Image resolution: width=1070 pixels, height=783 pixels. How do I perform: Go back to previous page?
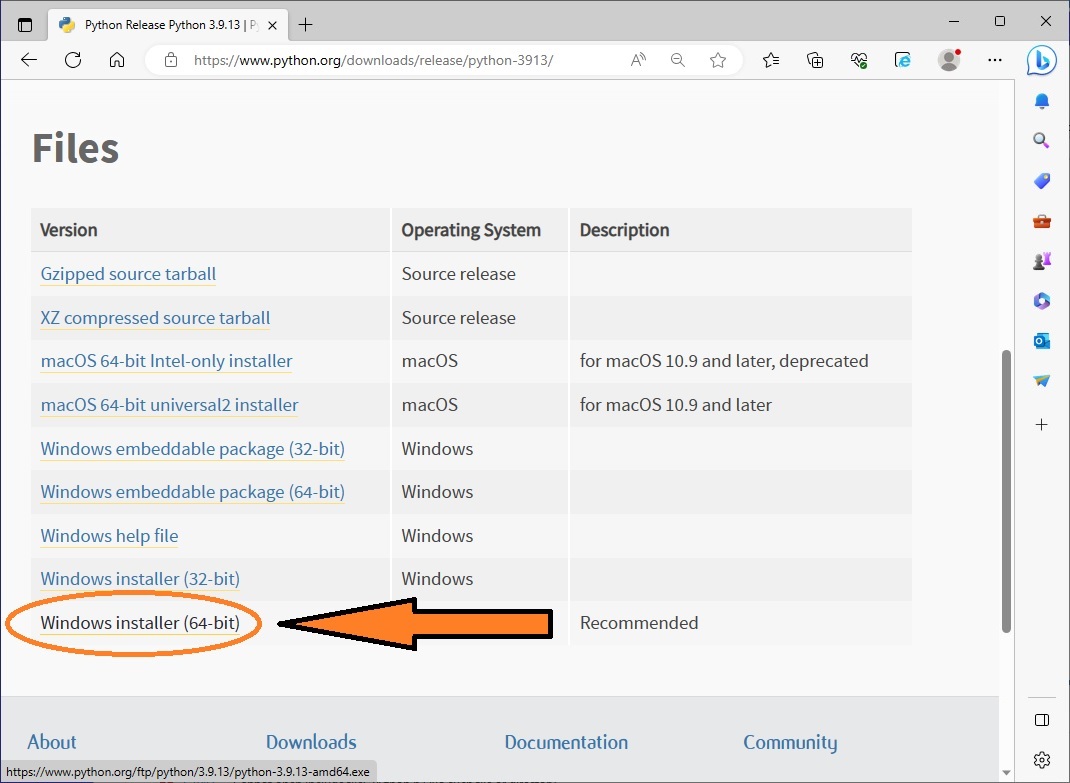[x=29, y=60]
